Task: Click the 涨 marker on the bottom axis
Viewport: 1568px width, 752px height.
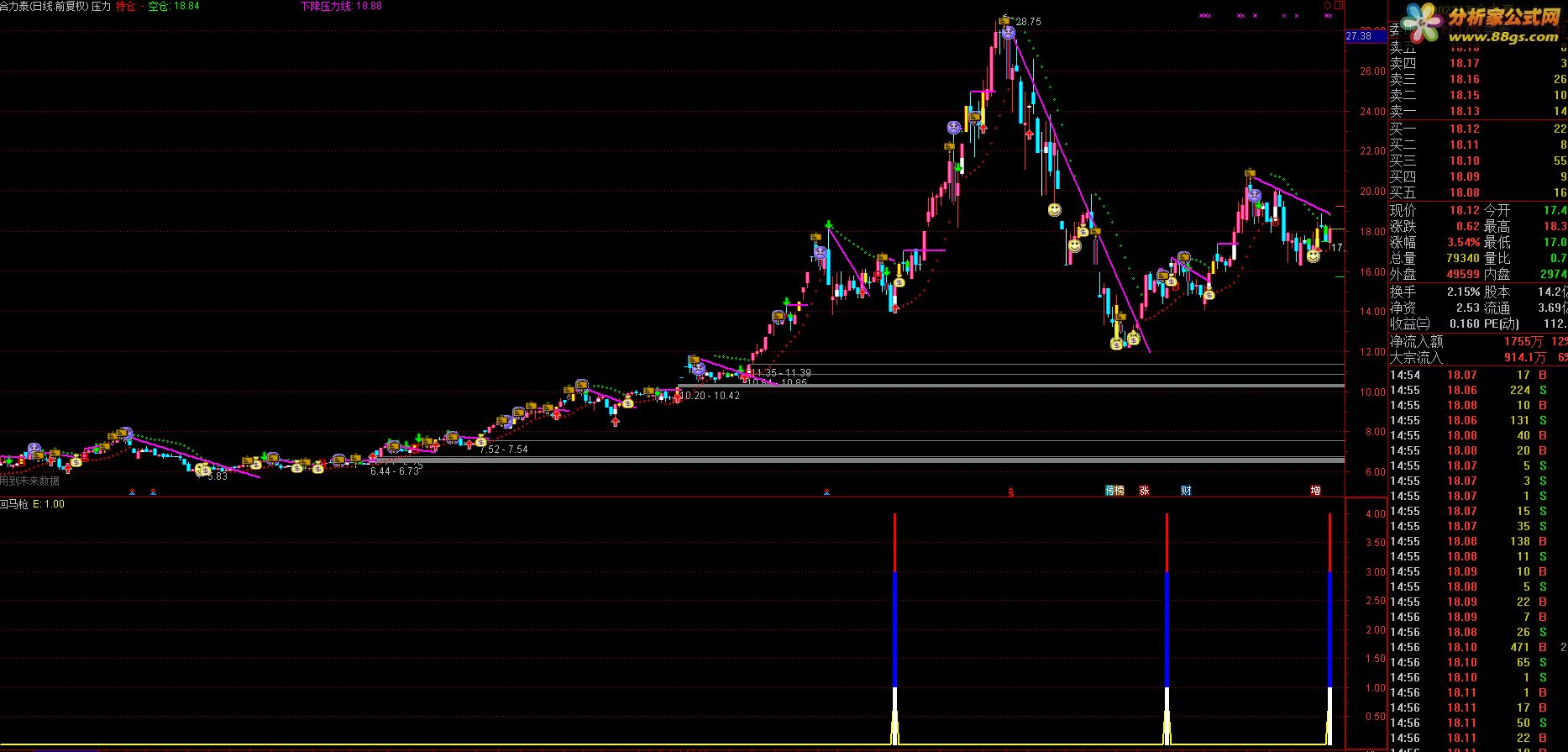Action: tap(1144, 491)
